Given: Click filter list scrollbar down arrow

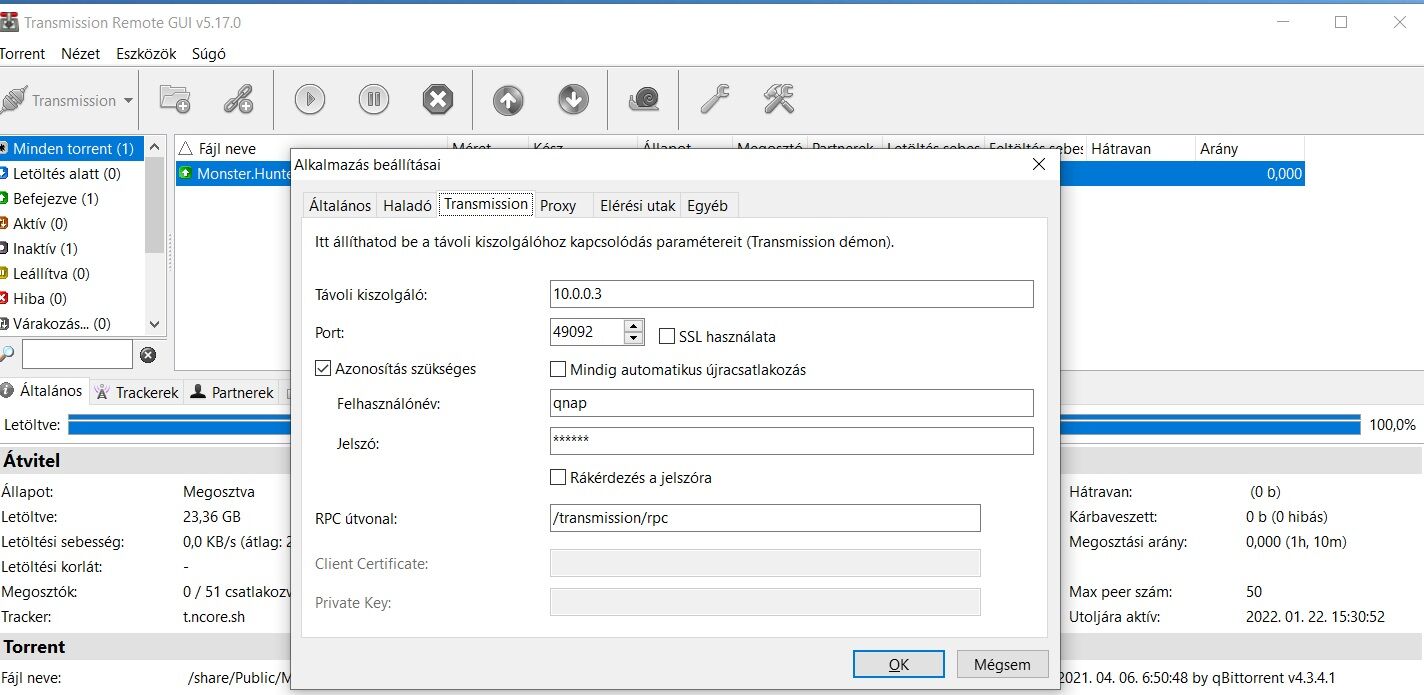Looking at the screenshot, I should 154,324.
